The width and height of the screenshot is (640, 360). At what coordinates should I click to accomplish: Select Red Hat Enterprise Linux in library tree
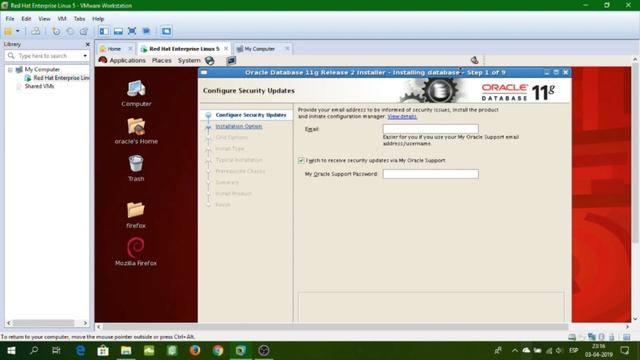[57, 78]
